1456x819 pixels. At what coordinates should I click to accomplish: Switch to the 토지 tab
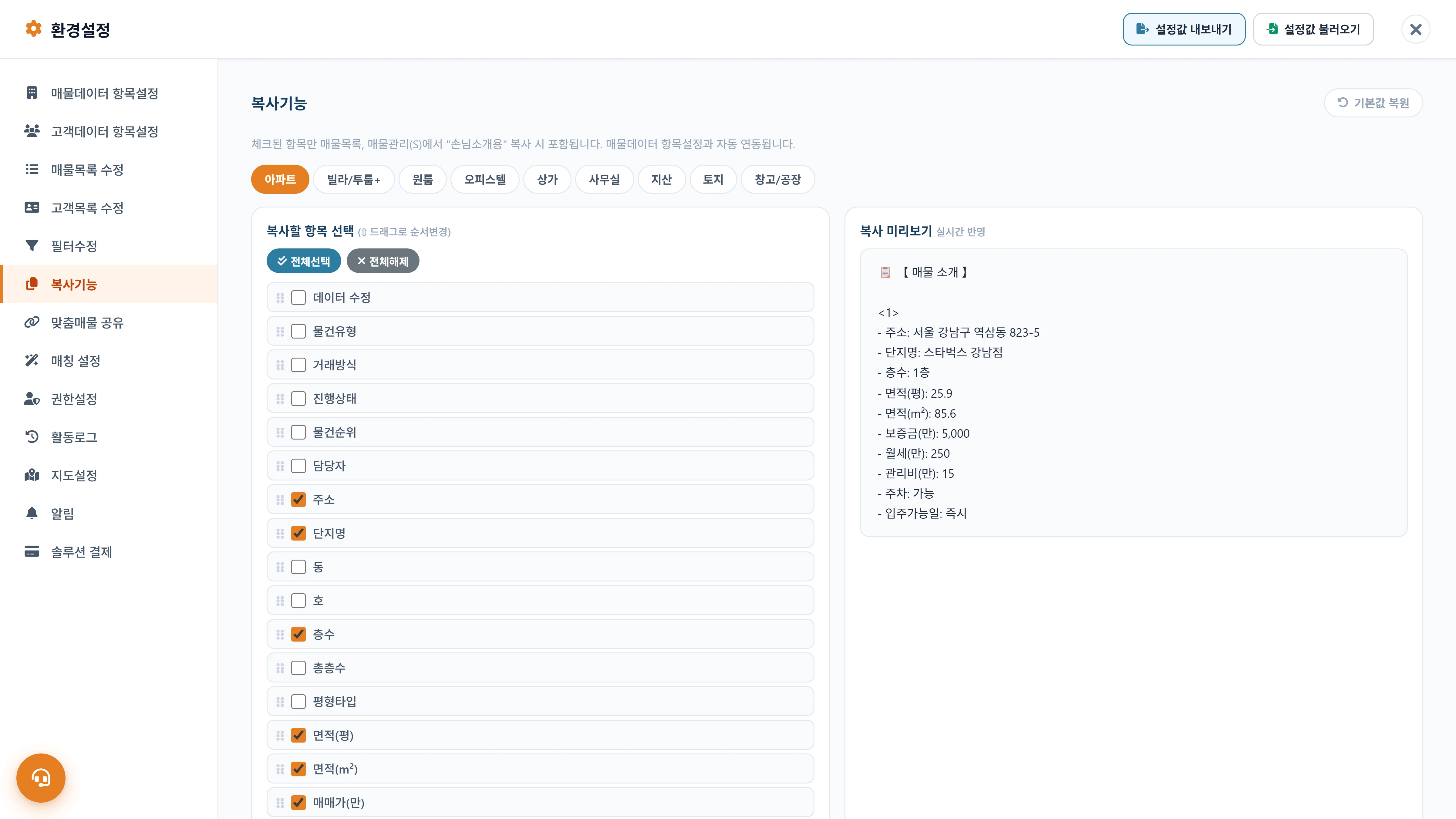click(x=713, y=179)
